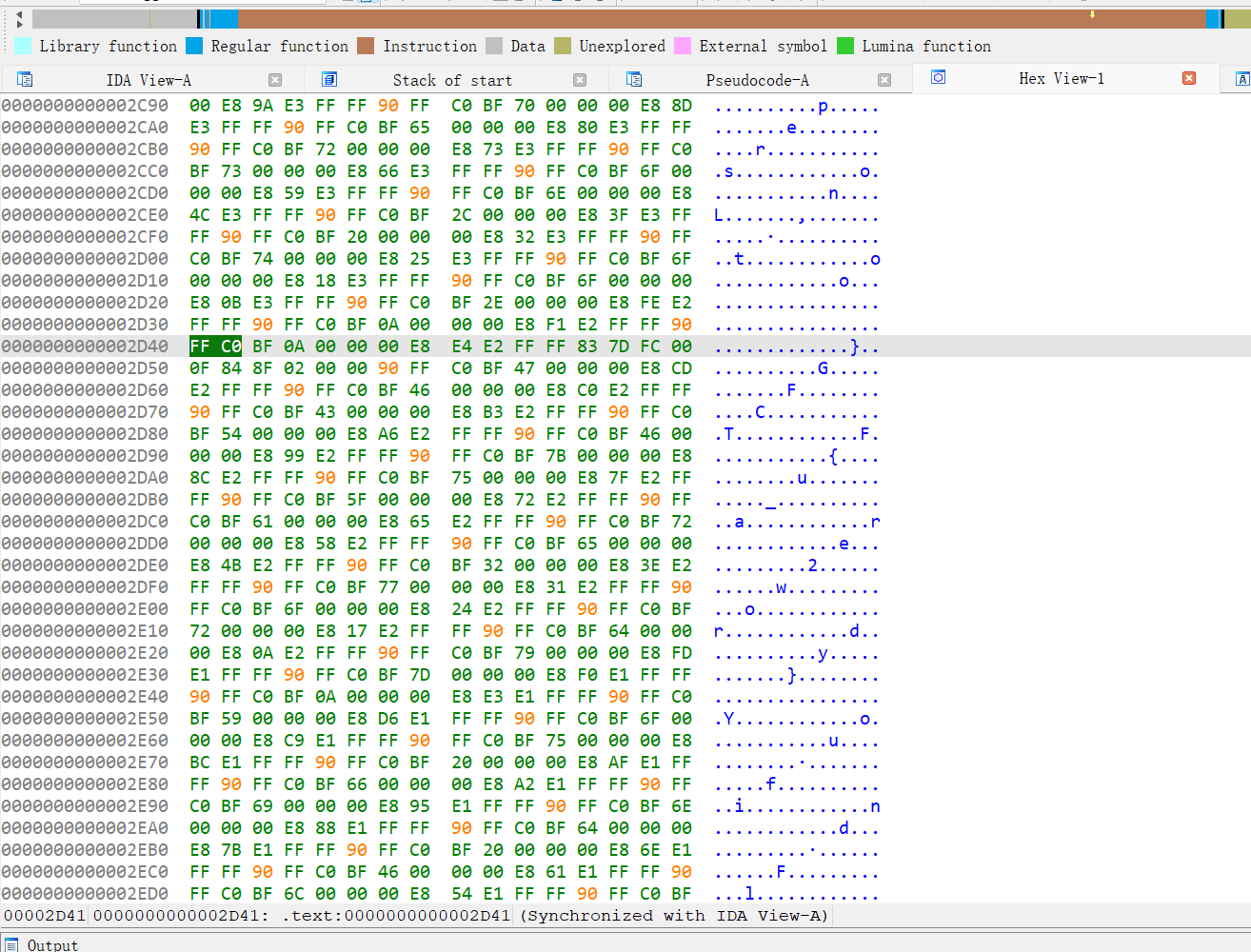Click the External symbol color swatch
The width and height of the screenshot is (1251, 952).
(x=683, y=46)
